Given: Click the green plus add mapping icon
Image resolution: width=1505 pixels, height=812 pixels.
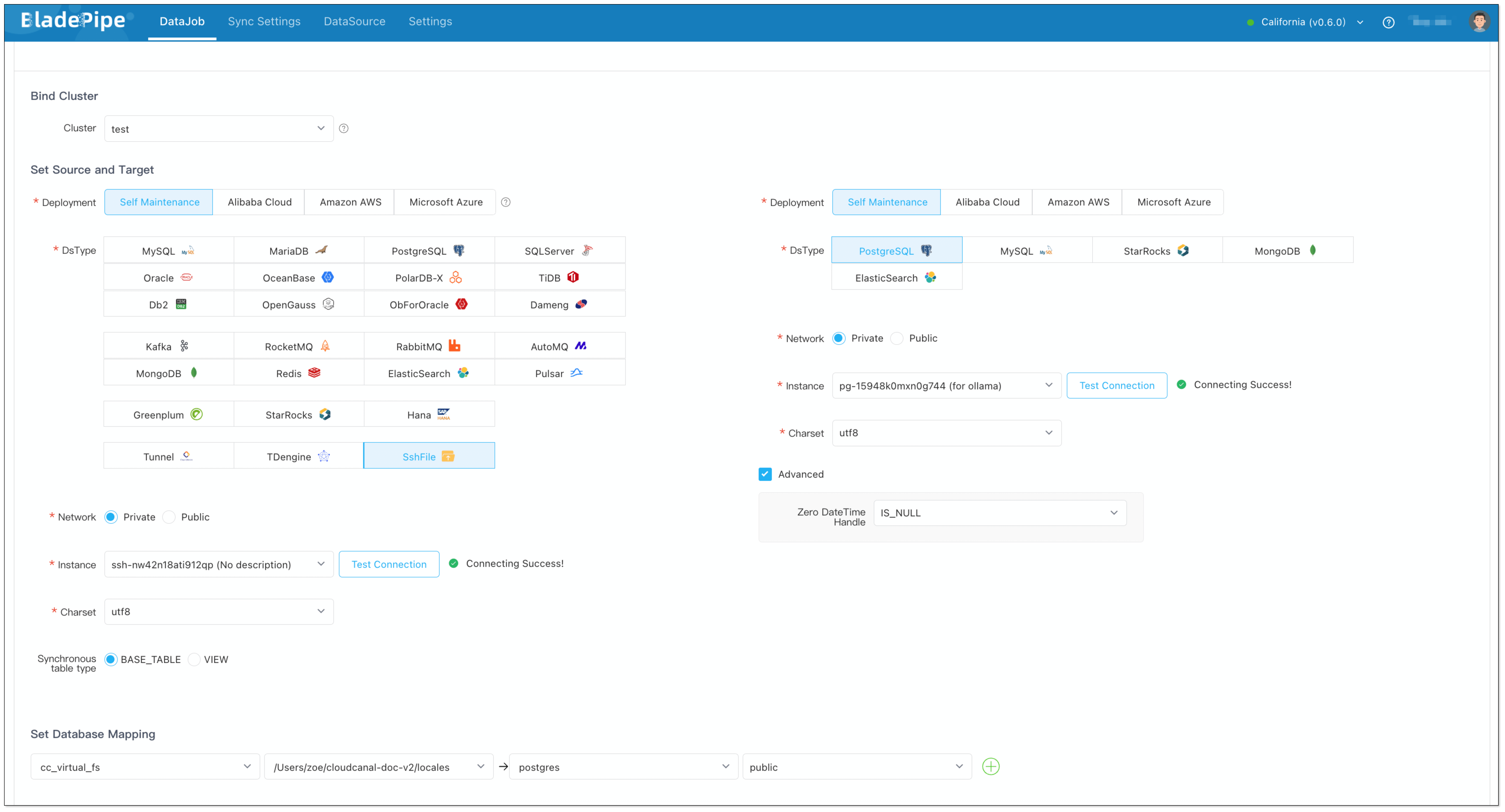Looking at the screenshot, I should [990, 766].
